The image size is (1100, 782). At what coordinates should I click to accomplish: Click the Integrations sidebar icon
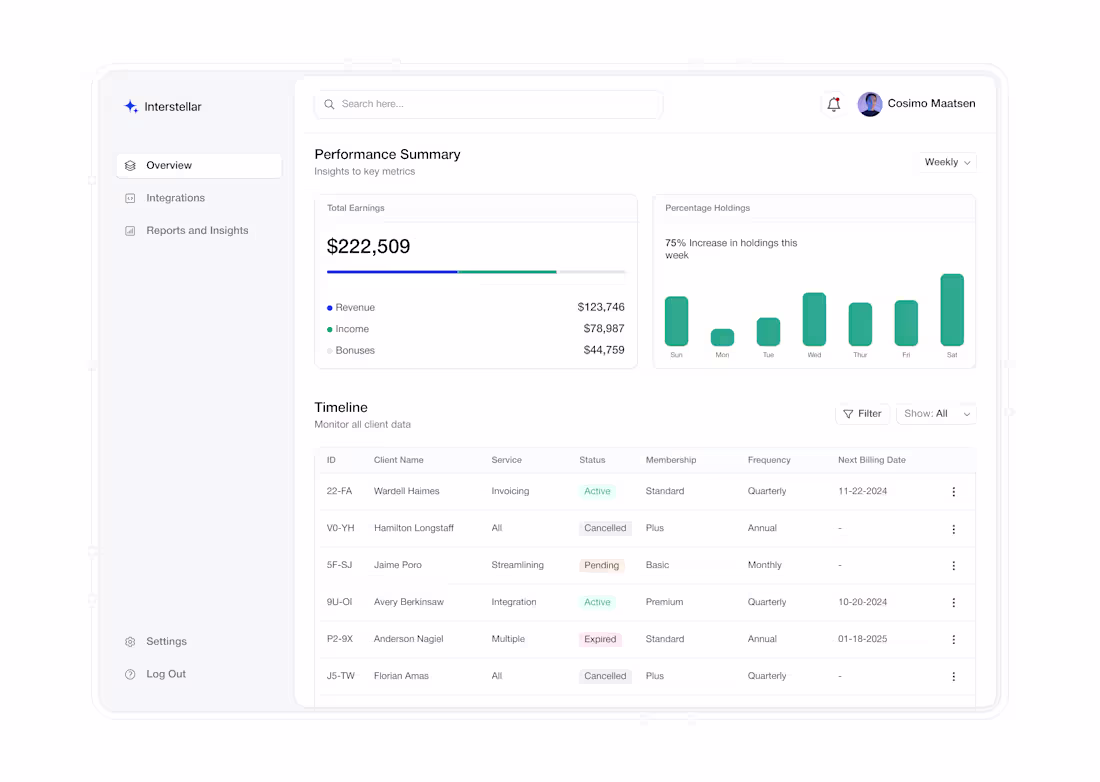point(129,198)
